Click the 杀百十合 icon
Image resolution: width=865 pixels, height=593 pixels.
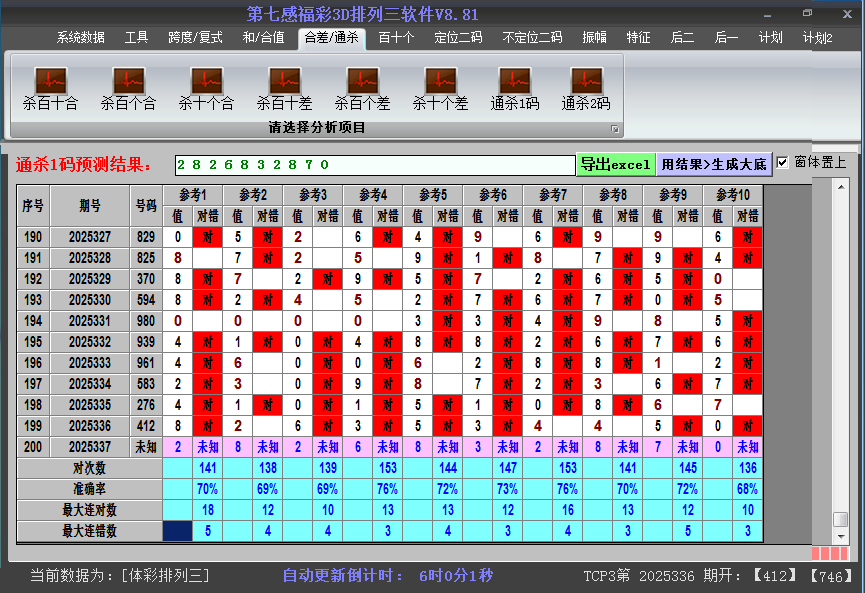(50, 89)
